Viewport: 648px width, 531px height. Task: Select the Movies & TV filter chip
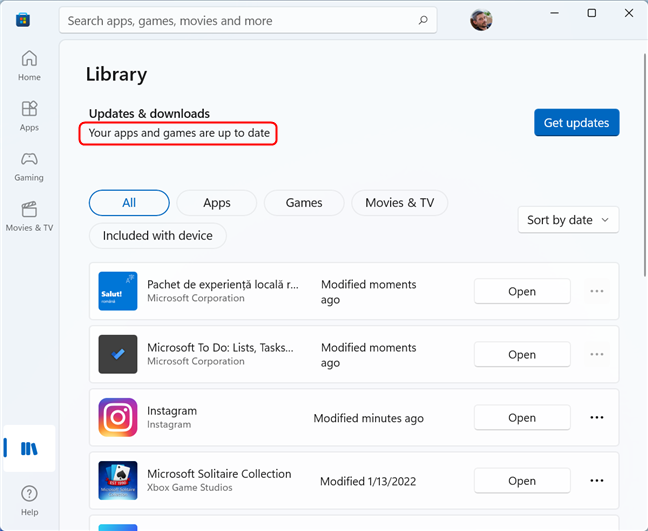(400, 203)
